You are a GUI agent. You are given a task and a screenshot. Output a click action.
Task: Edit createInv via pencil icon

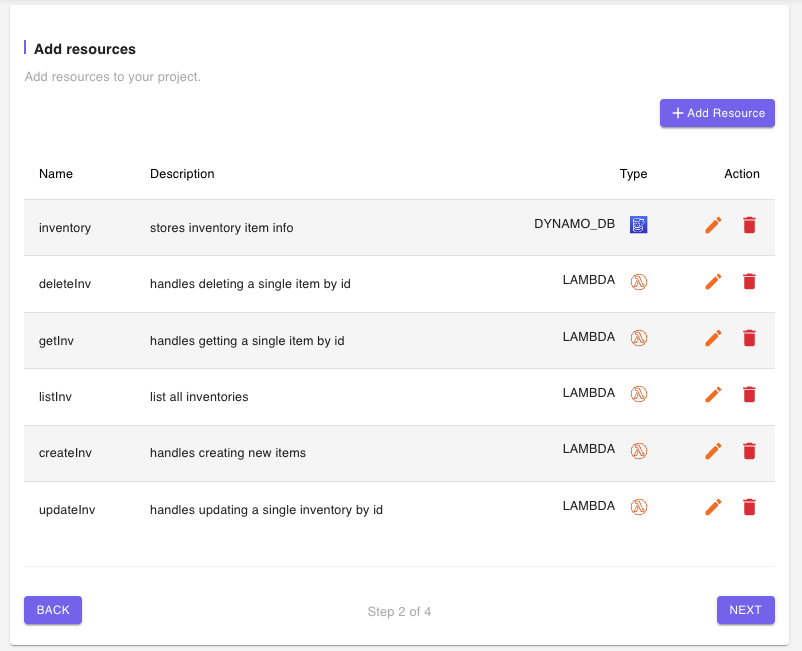pyautogui.click(x=714, y=451)
